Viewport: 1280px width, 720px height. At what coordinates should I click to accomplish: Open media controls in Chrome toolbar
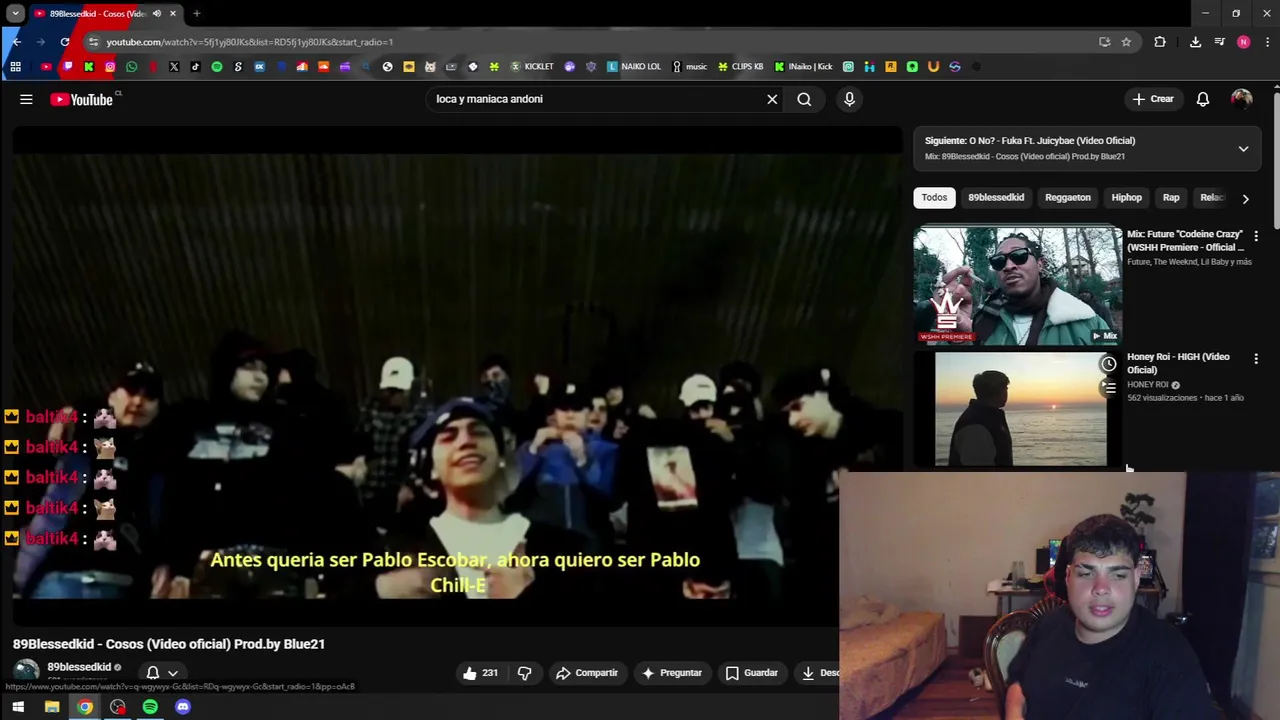click(x=1219, y=42)
